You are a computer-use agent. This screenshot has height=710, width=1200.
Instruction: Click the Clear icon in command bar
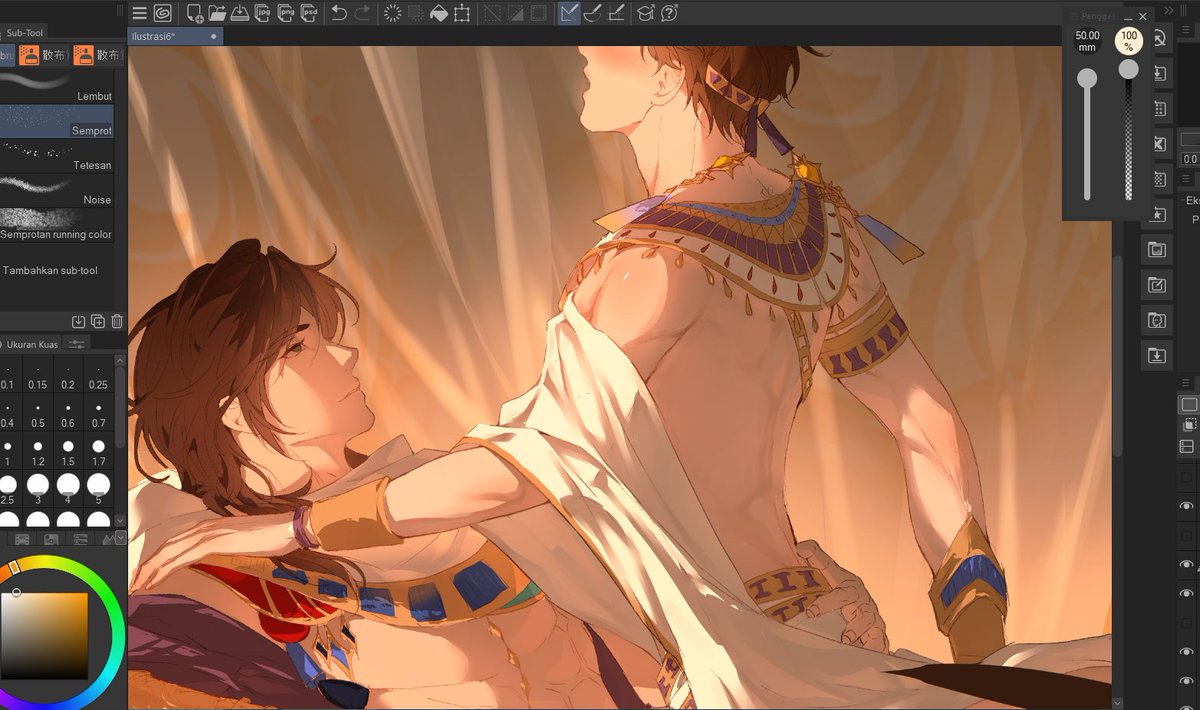392,13
